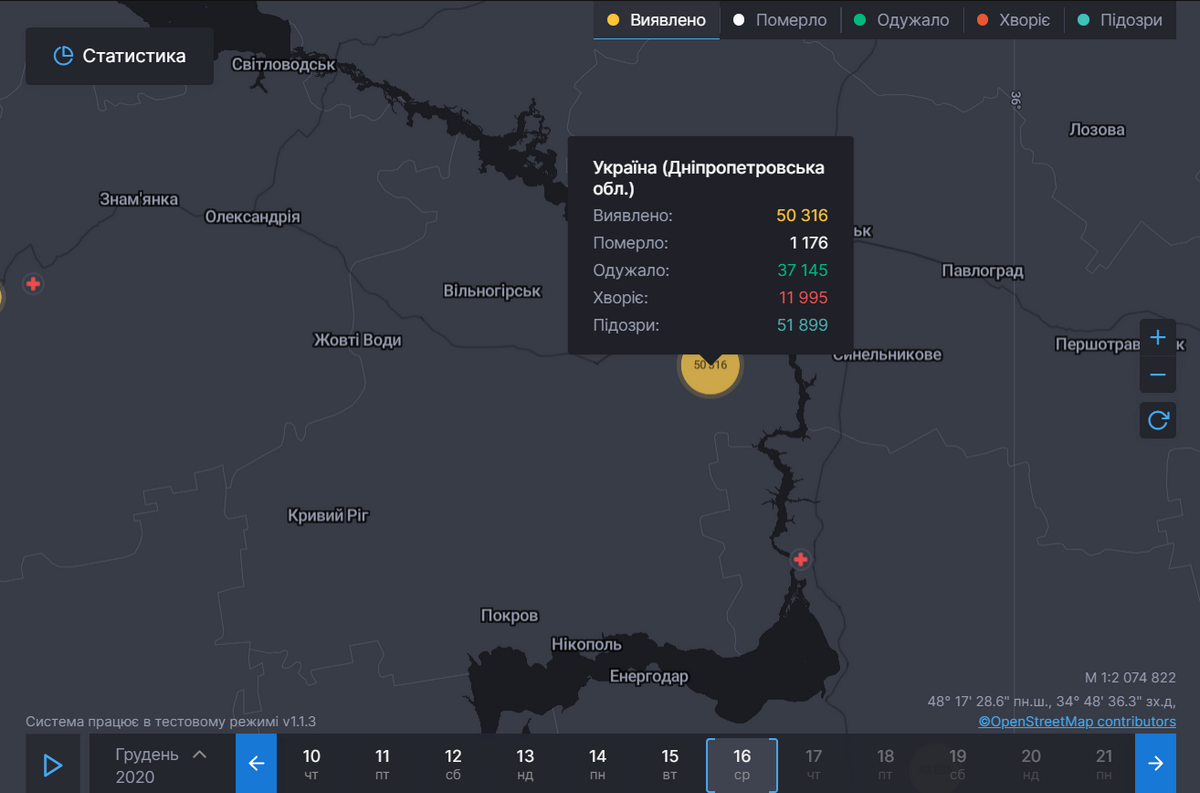
Task: Go to next dates with right arrow
Action: tap(1155, 764)
